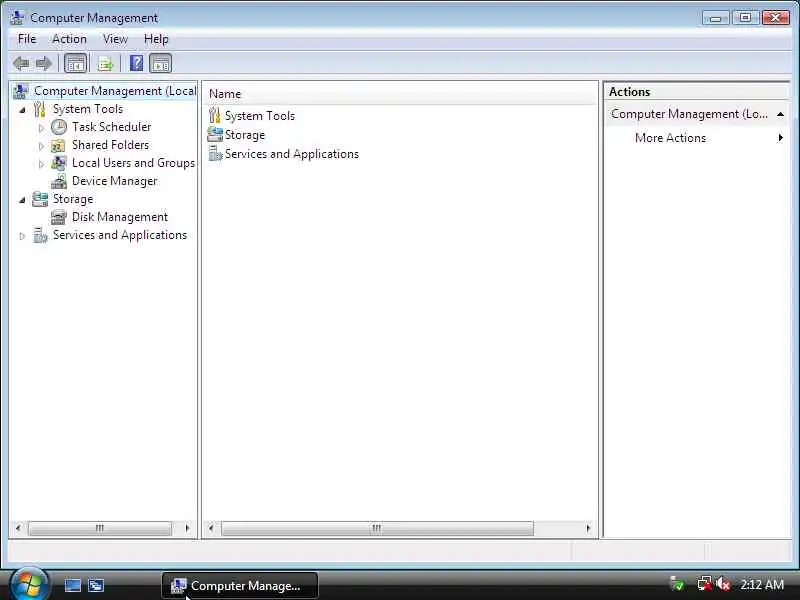Screen dimensions: 800x600
Task: Expand the Task Scheduler node
Action: click(x=41, y=128)
